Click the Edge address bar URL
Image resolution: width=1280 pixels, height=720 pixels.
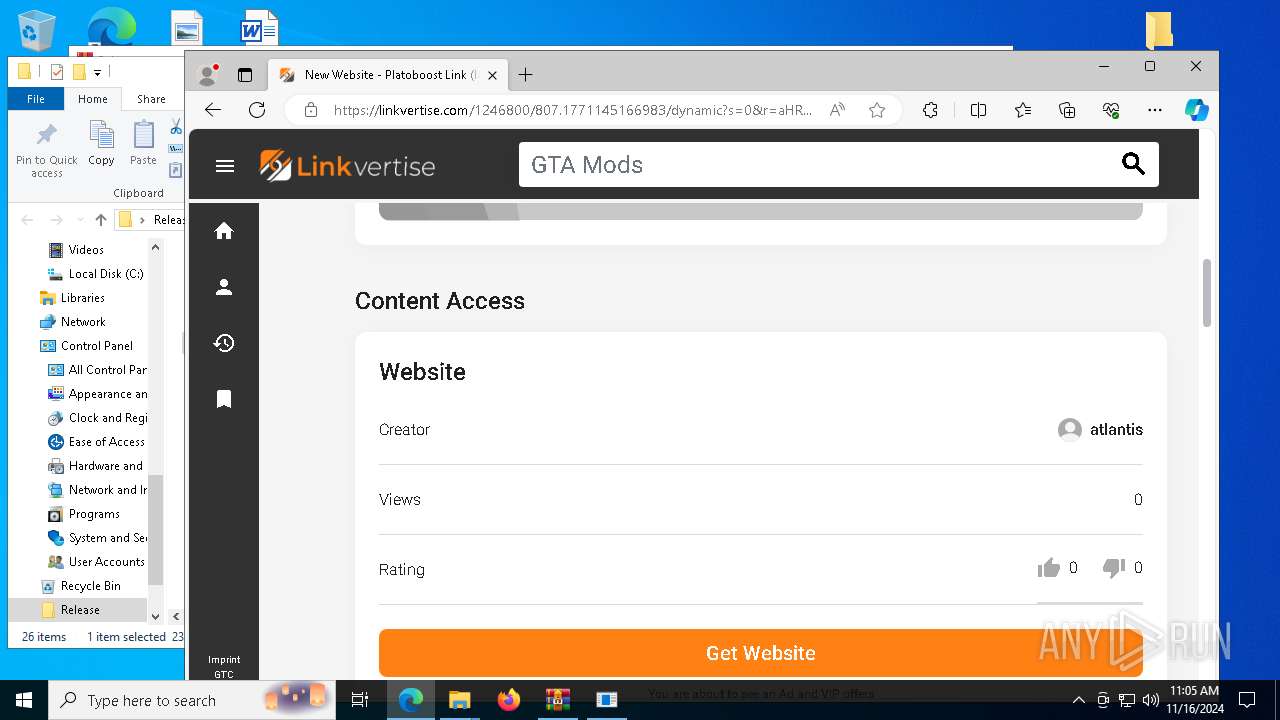coord(573,110)
